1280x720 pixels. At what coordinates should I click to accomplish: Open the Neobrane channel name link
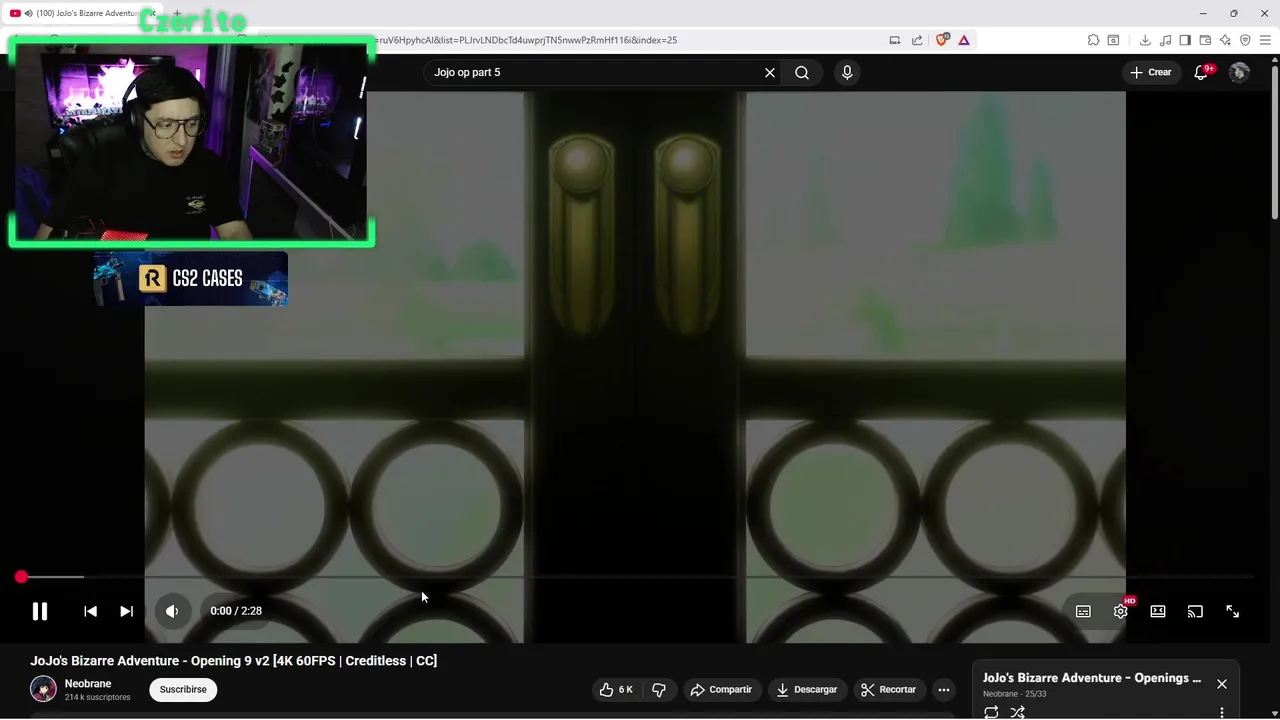point(88,684)
